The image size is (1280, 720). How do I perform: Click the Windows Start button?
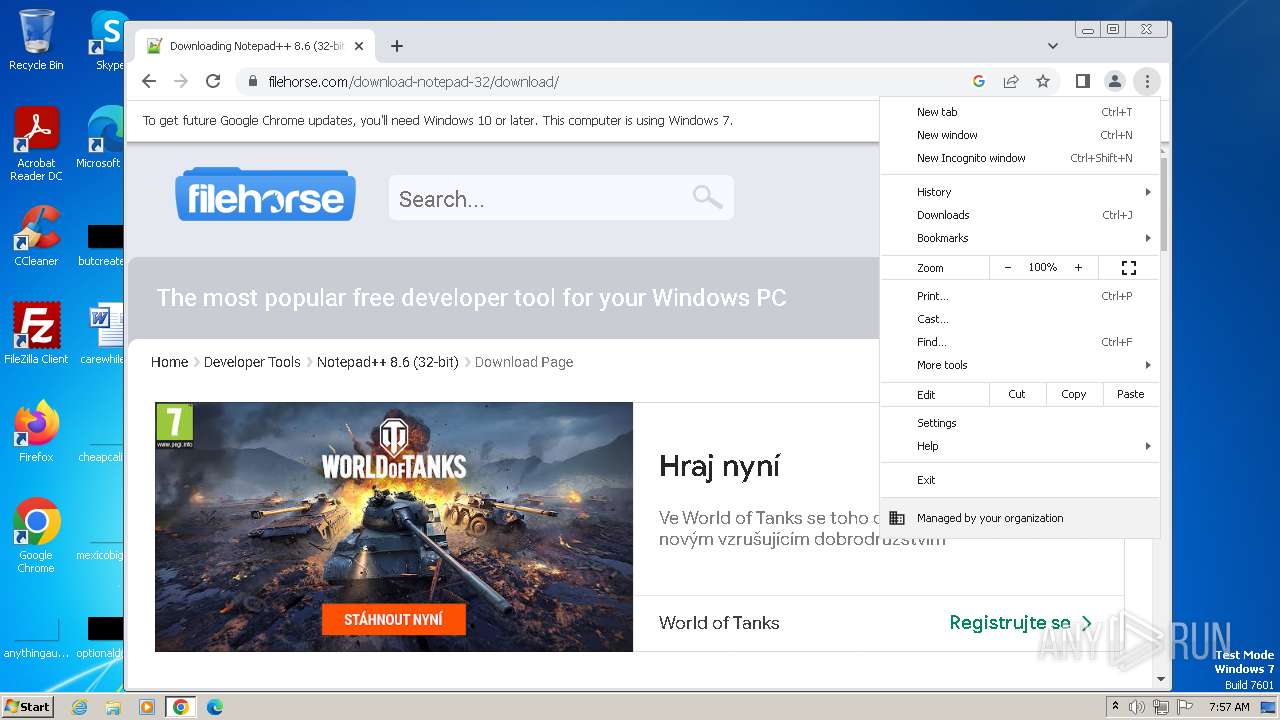[x=27, y=706]
